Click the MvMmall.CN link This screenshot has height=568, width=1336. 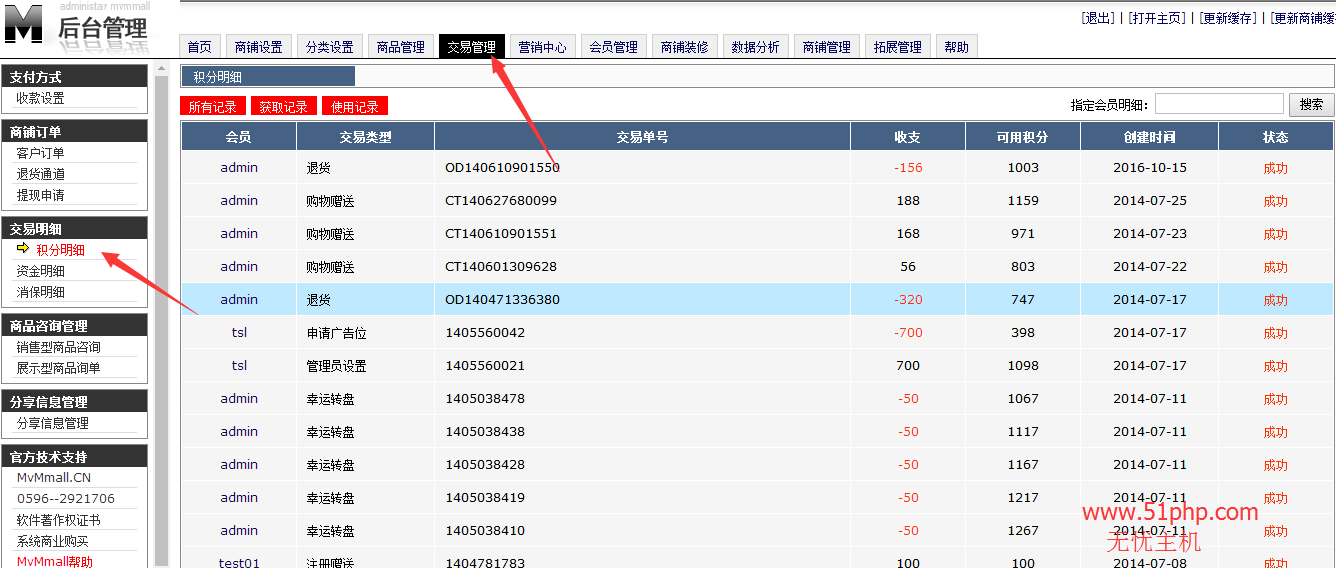53,477
